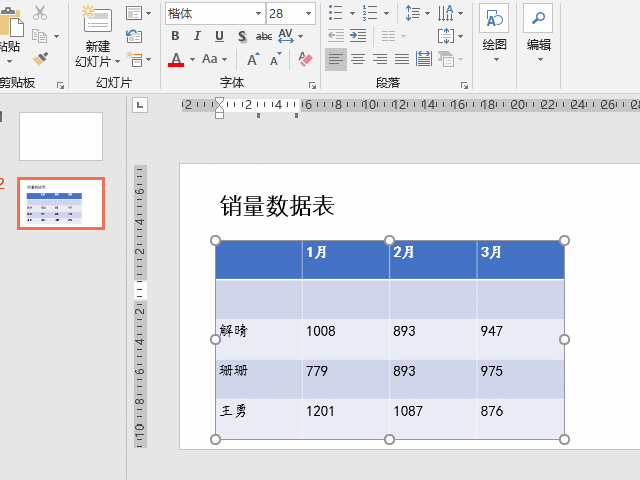Click the slide layout icon
Screen dimensions: 640x480
[x=133, y=13]
